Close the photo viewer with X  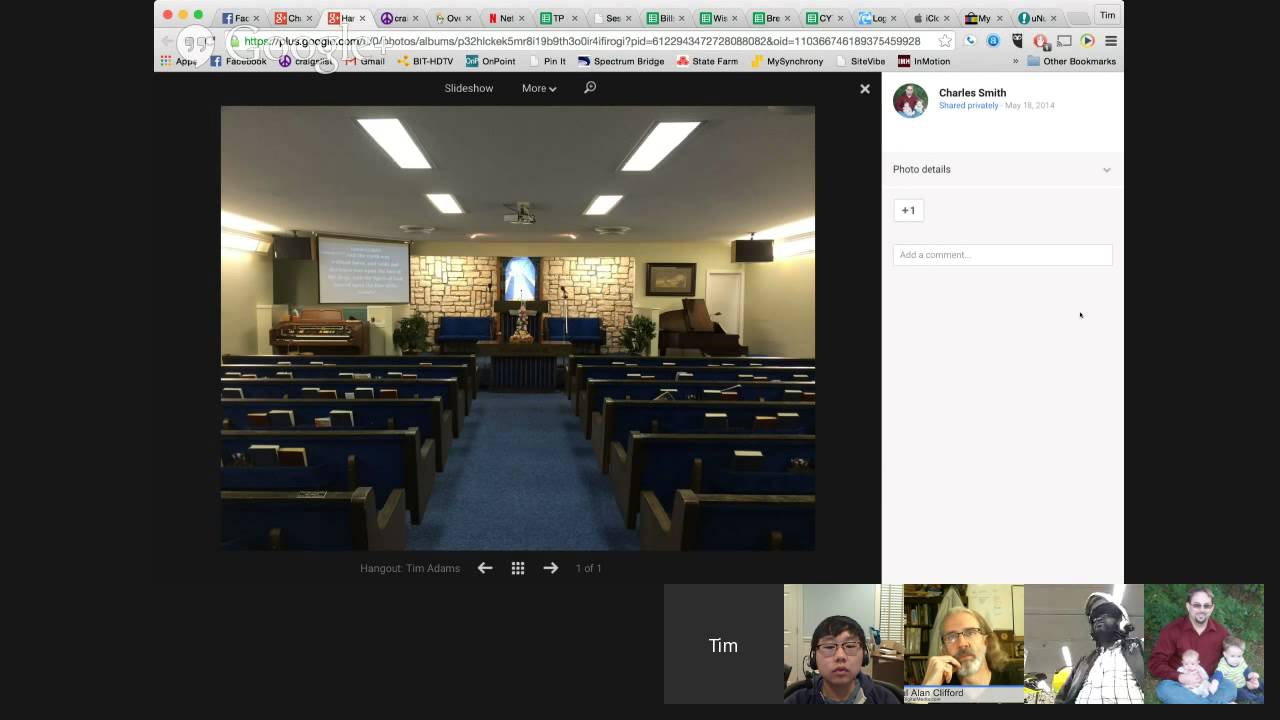tap(865, 89)
